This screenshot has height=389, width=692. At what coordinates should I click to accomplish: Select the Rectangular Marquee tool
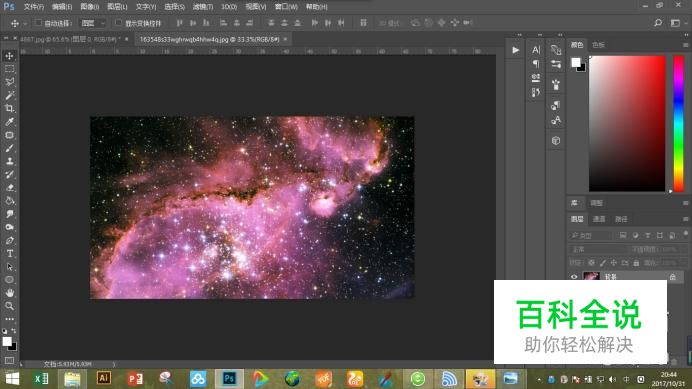9,69
